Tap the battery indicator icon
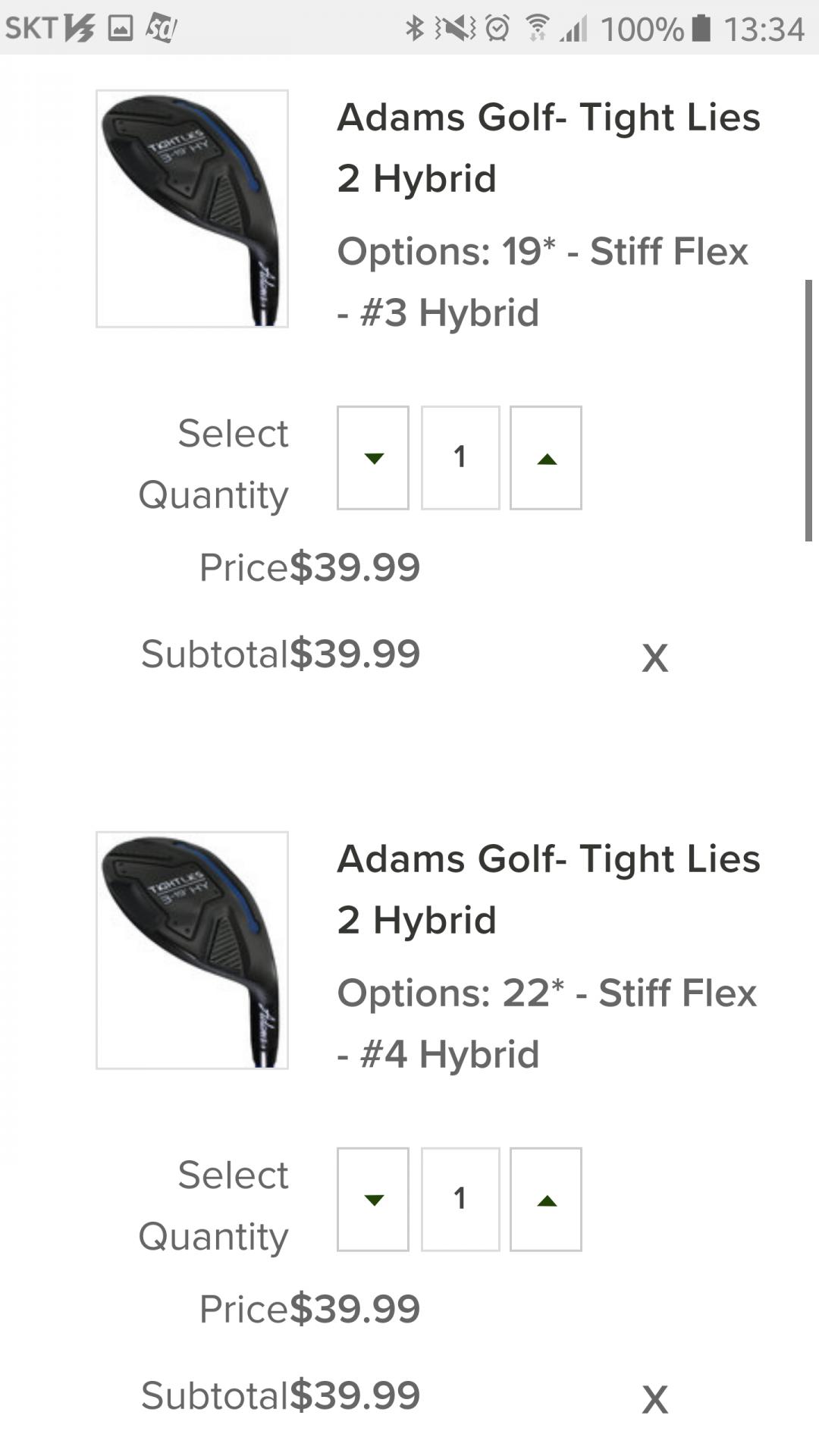 [702, 29]
